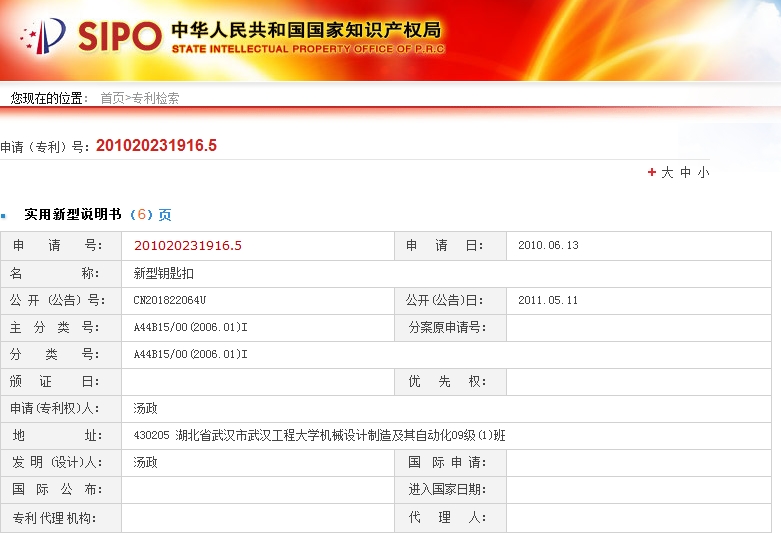The width and height of the screenshot is (781, 536).
Task: Click the publication date 2011.05.11
Action: [x=548, y=300]
